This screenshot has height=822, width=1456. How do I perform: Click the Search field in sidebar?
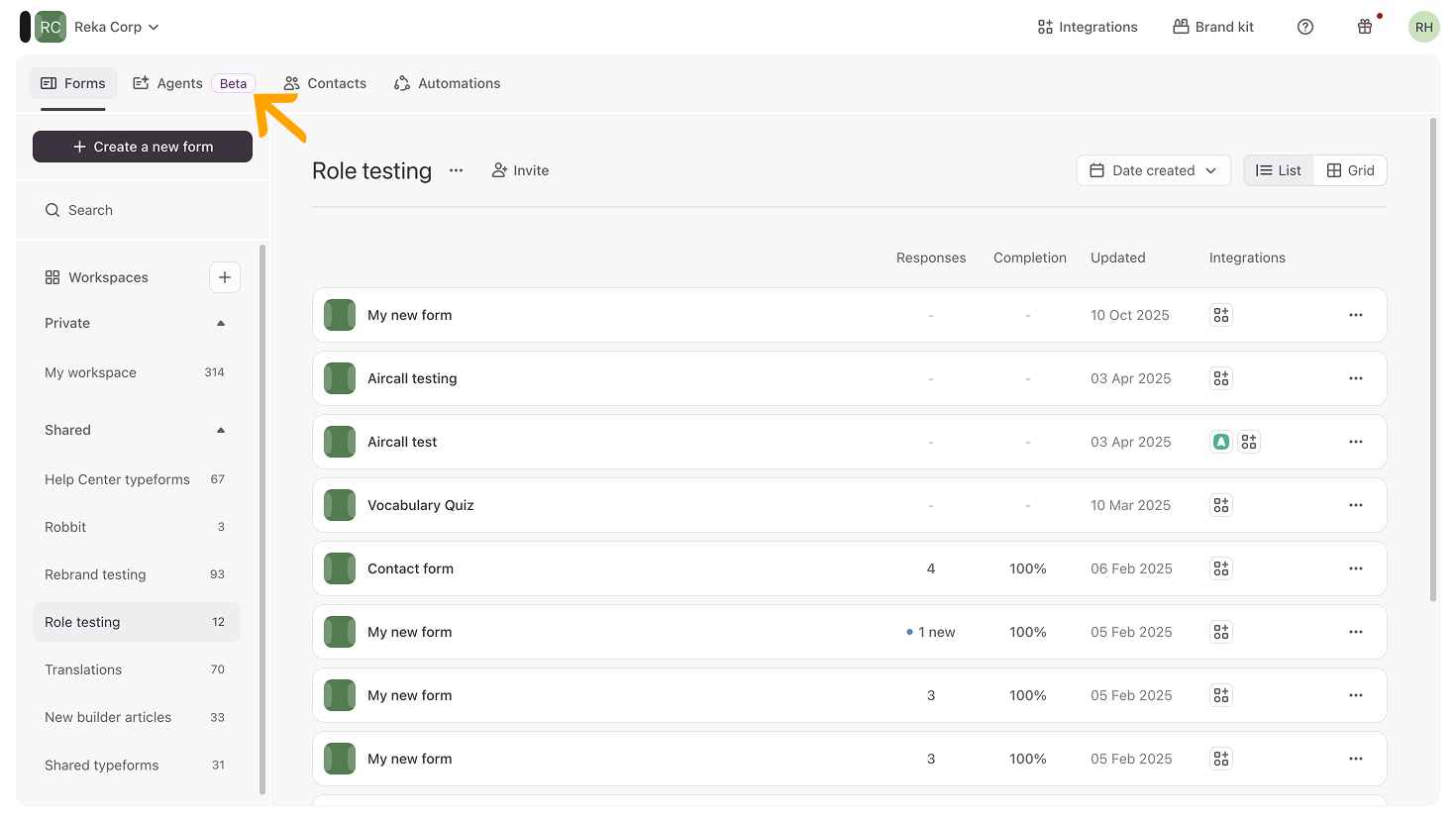pyautogui.click(x=143, y=210)
